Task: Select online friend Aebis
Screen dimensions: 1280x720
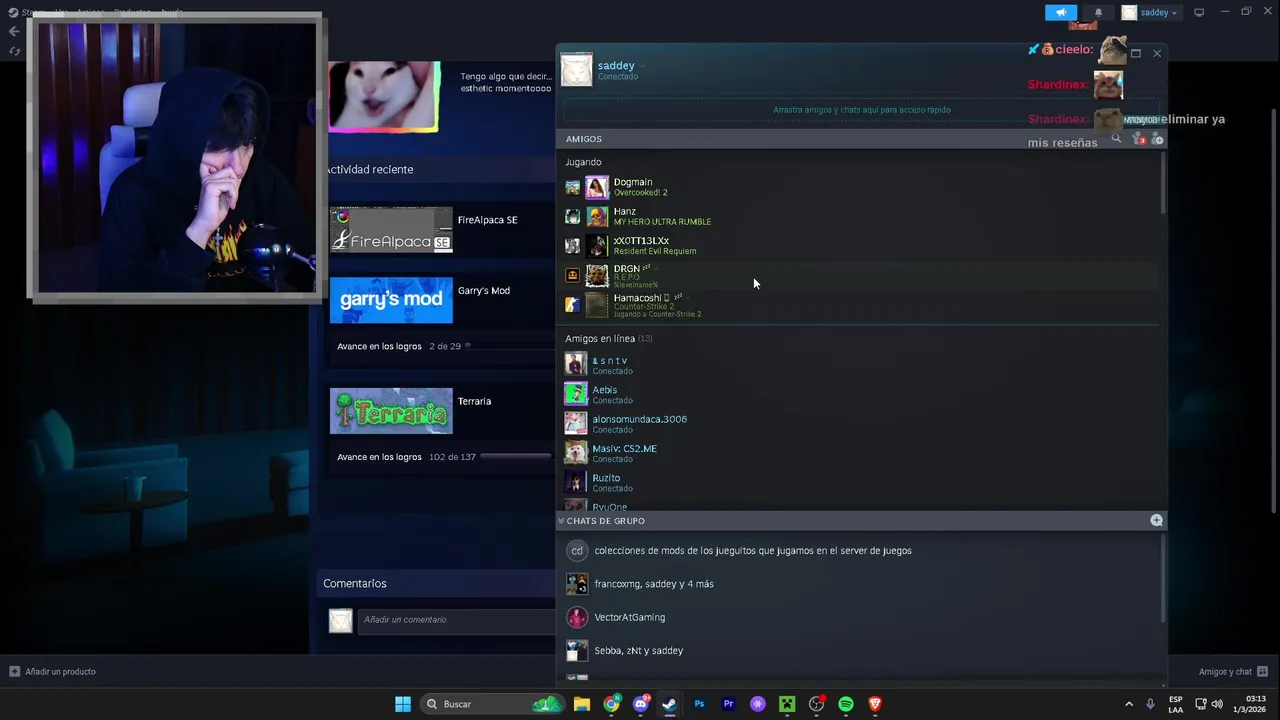Action: click(x=860, y=394)
